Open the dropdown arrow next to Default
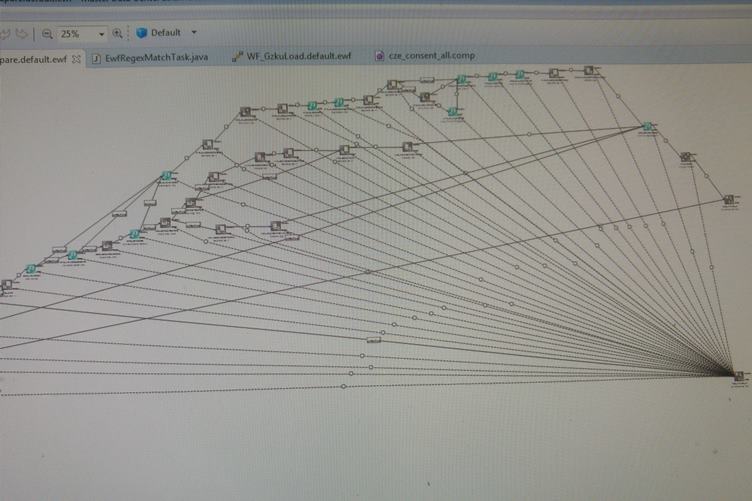752x501 pixels. [194, 32]
